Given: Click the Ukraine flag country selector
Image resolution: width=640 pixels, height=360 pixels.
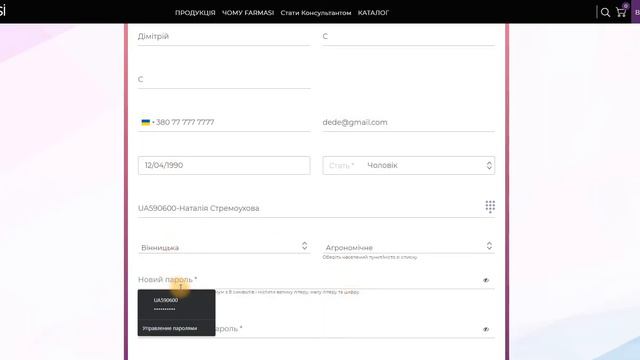Looking at the screenshot, I should (x=146, y=122).
